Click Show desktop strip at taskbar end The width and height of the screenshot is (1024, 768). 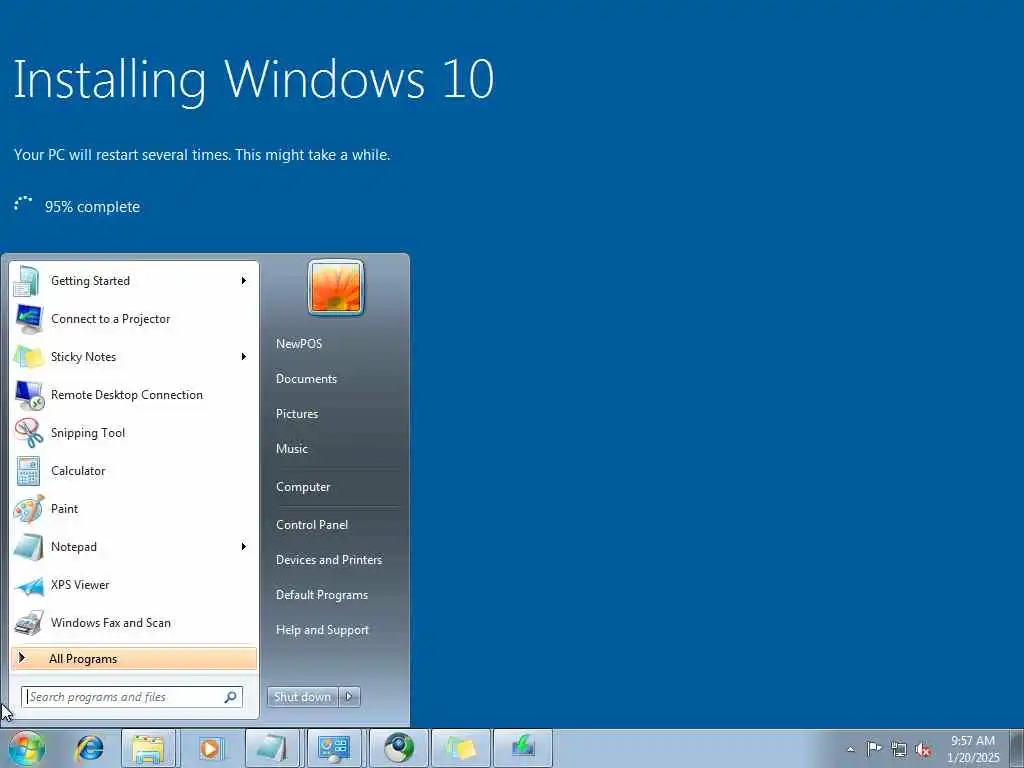coord(1016,748)
